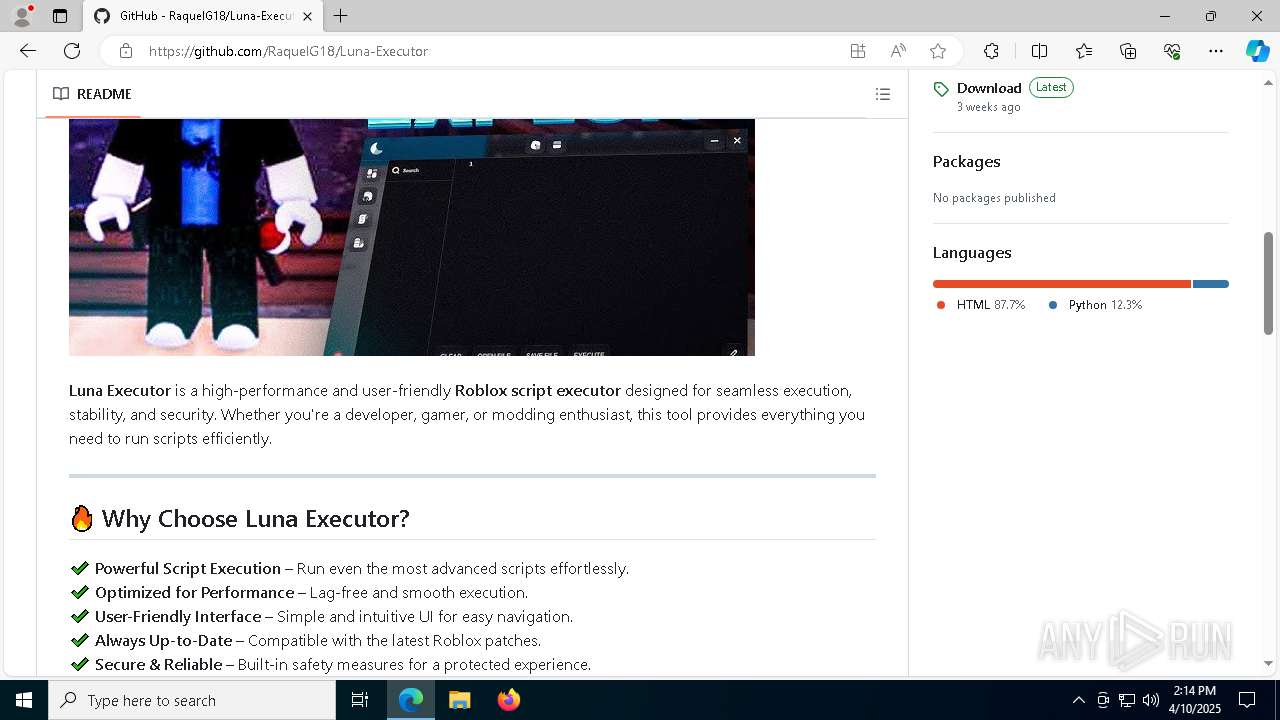Select the GitHub Luna-Executor tab
Viewport: 1280px width, 720px height.
tap(203, 16)
